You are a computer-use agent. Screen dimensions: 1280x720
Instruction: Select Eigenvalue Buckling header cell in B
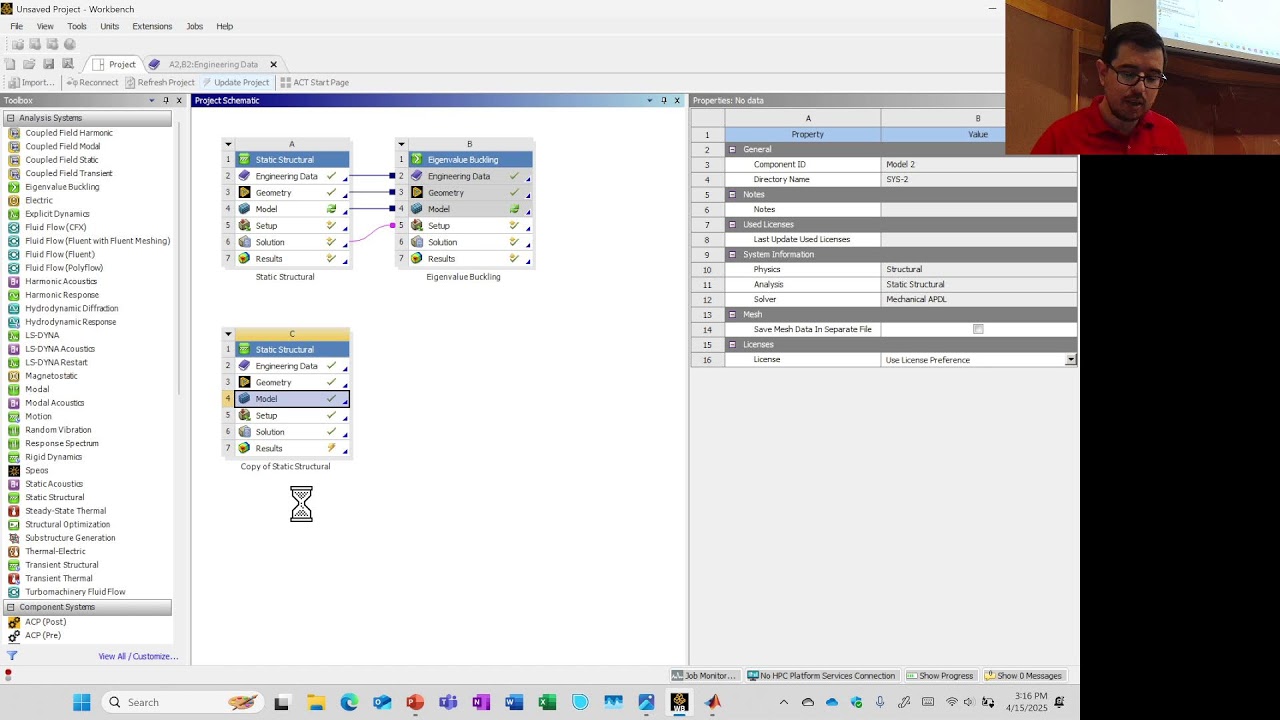coord(470,160)
